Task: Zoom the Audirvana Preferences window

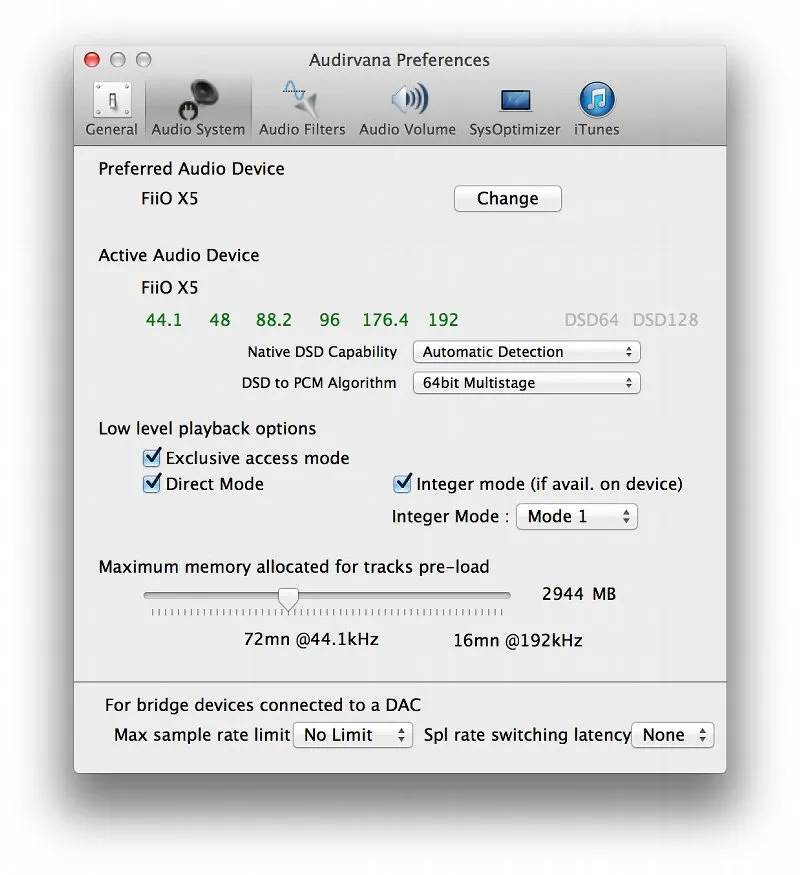Action: 144,60
